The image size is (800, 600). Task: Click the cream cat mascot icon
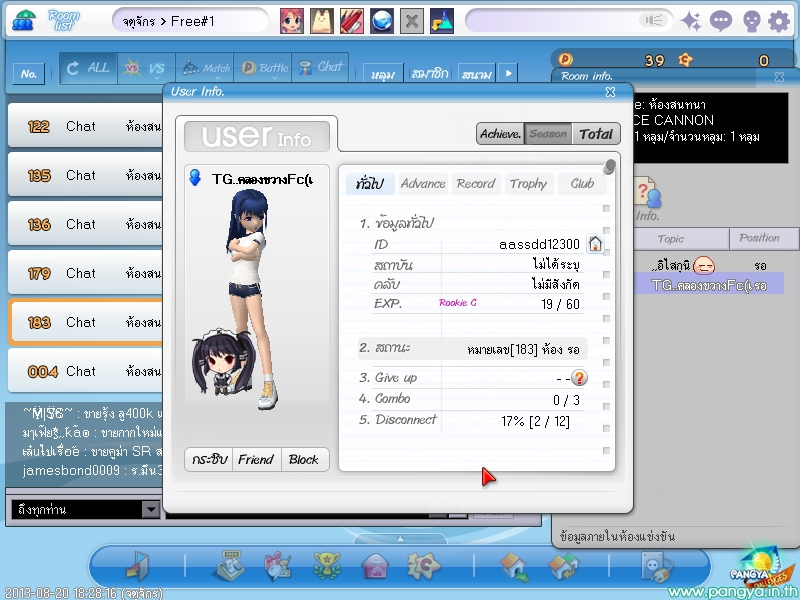322,21
